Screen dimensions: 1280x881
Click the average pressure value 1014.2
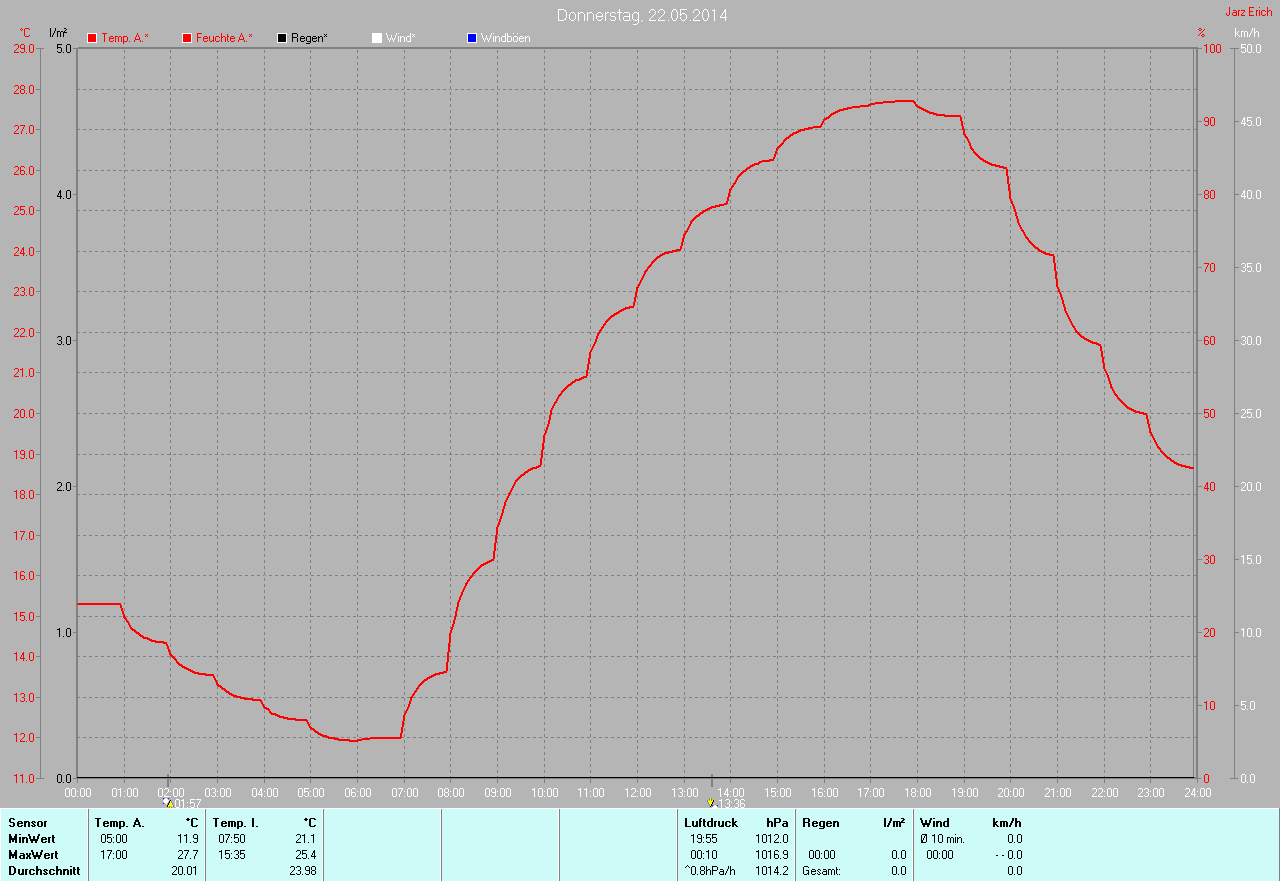[772, 871]
